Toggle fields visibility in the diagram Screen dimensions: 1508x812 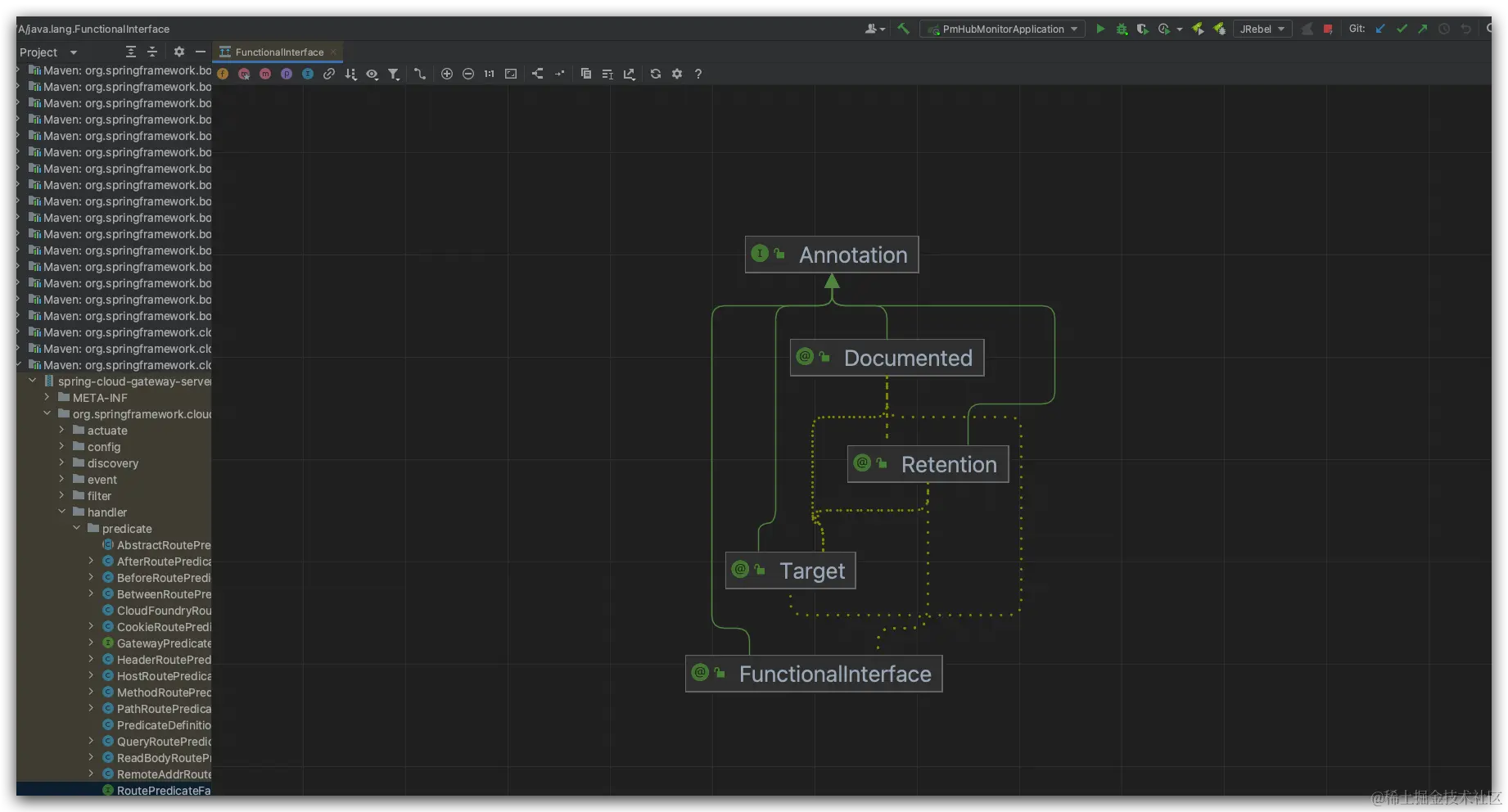[223, 74]
